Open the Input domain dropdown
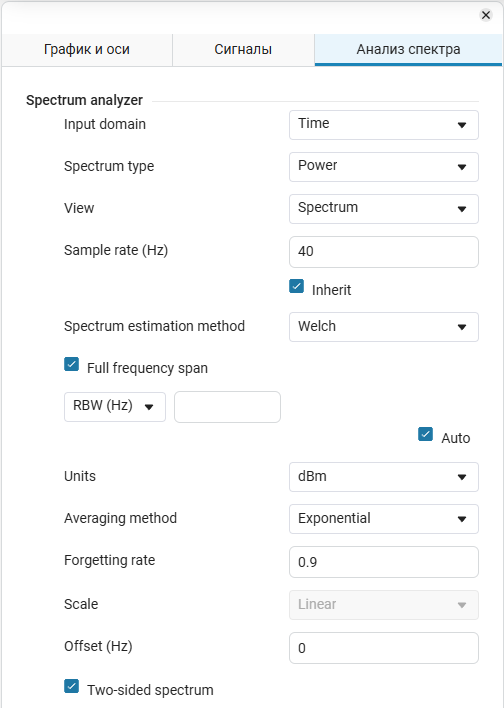 pyautogui.click(x=383, y=125)
